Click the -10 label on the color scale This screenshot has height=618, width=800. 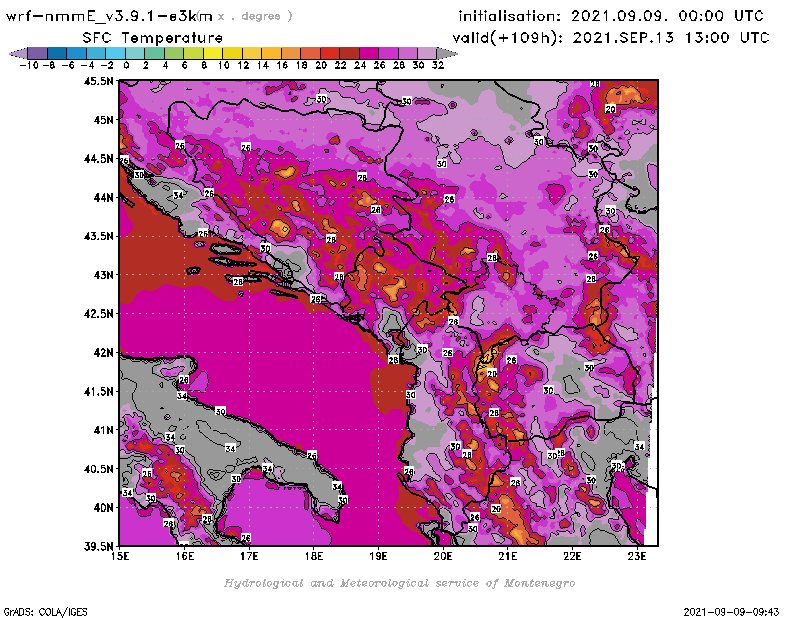(x=29, y=65)
